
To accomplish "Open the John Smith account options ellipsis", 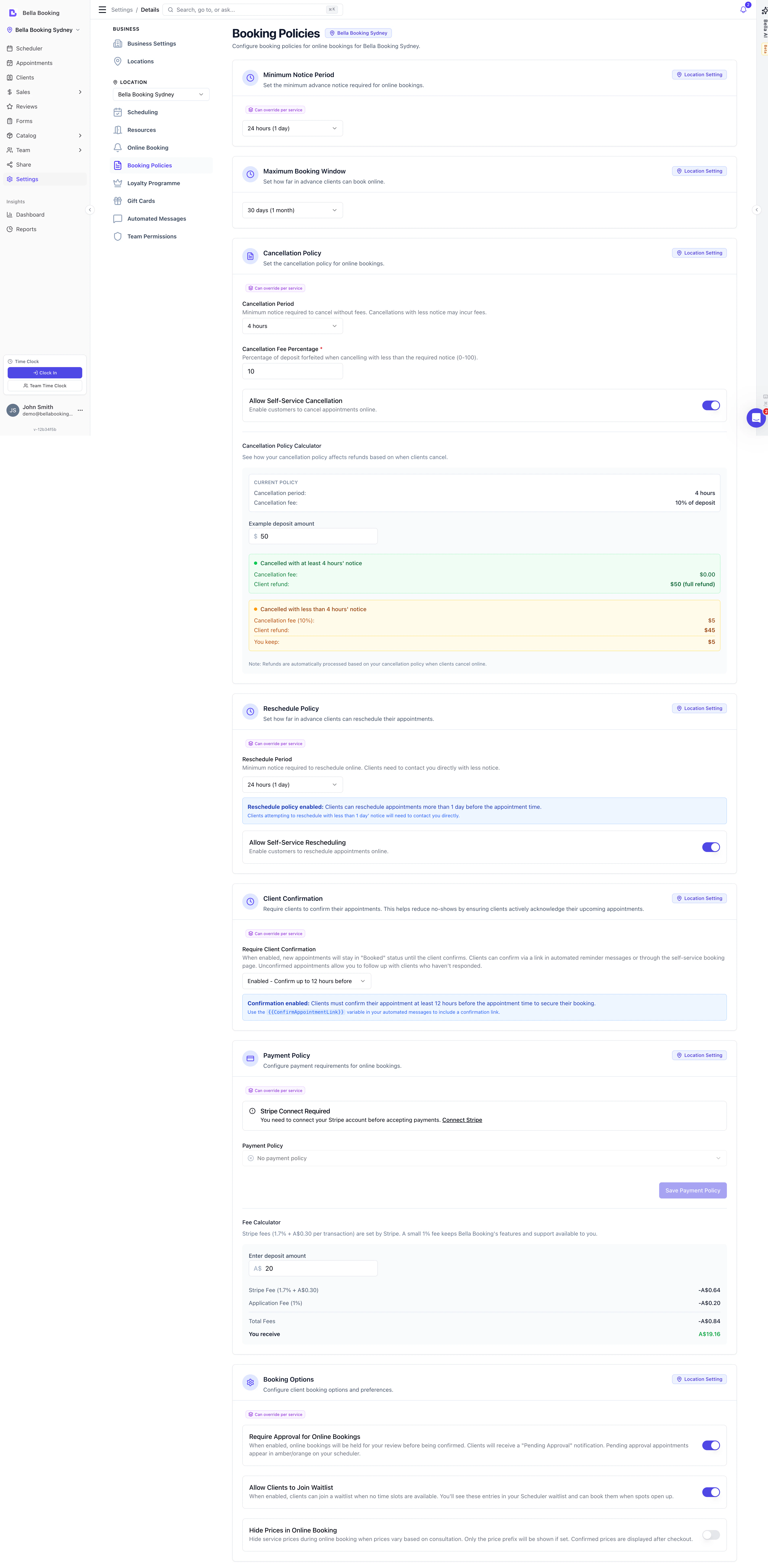I will pyautogui.click(x=80, y=410).
